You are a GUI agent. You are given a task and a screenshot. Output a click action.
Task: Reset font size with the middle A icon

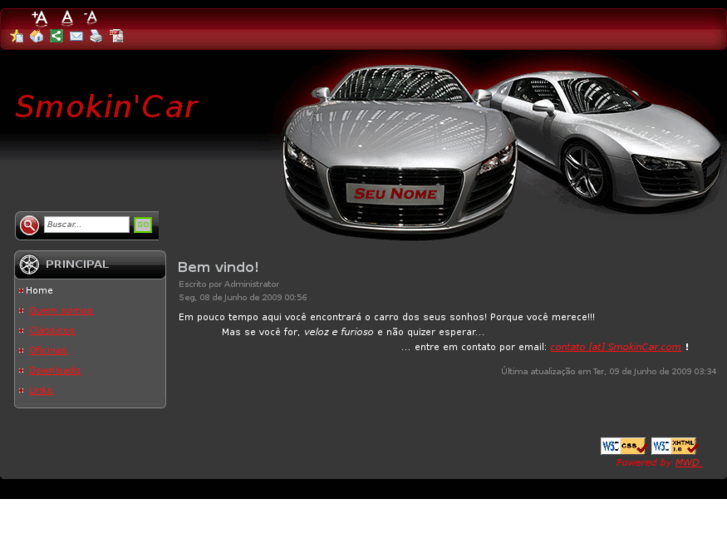coord(67,18)
